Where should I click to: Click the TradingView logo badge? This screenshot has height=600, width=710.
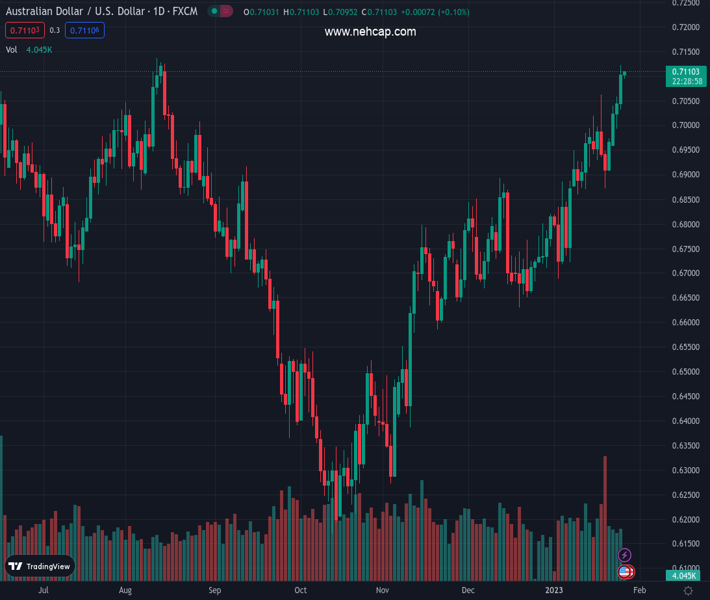[40, 566]
